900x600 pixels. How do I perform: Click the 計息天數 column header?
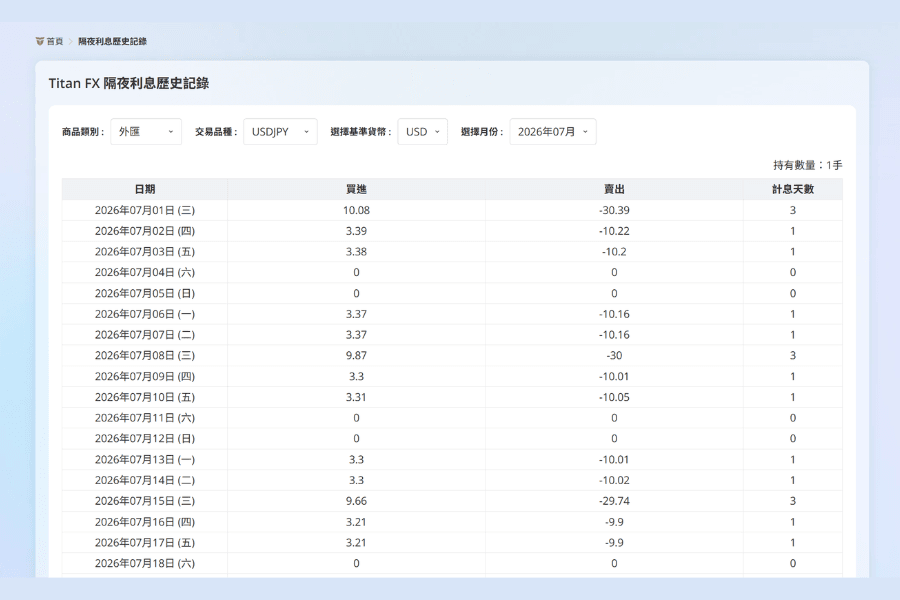pyautogui.click(x=793, y=189)
